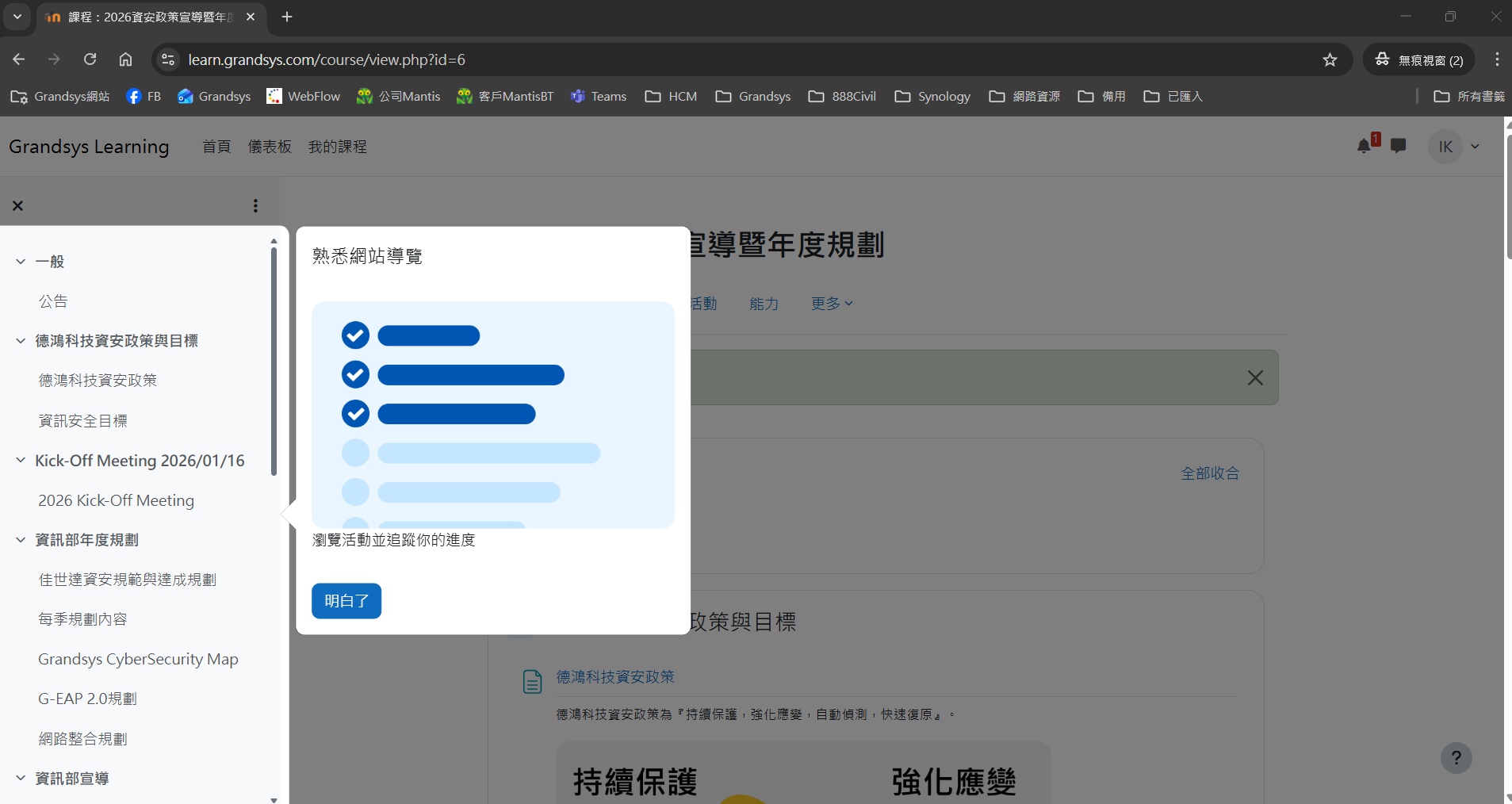Collapse the 一般 section chevron
Screen dimensions: 1512x804
coord(20,262)
